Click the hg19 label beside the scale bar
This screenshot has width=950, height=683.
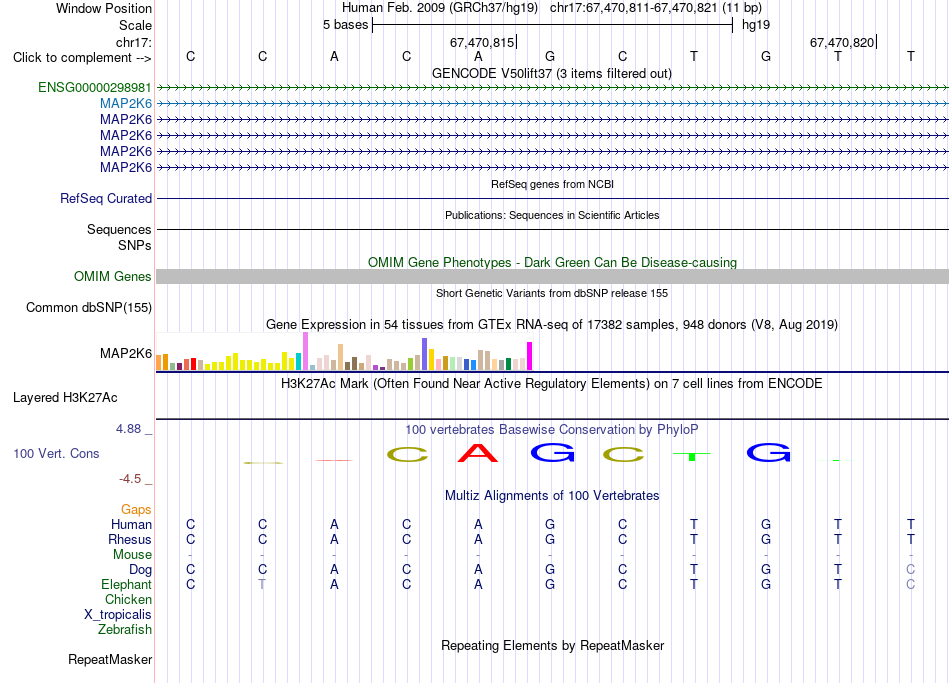pos(756,25)
